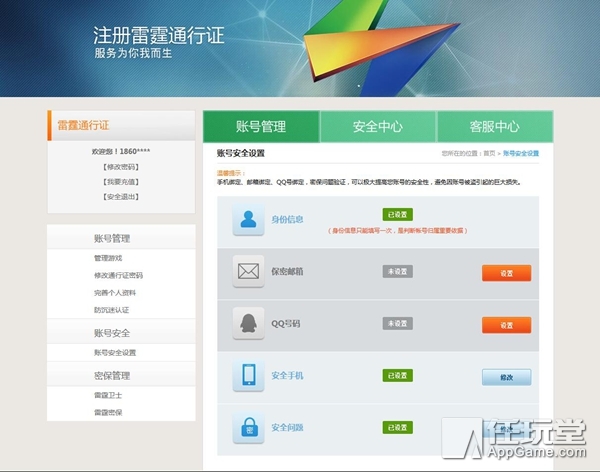Open 完善个人资料 in the sidebar

(x=115, y=293)
